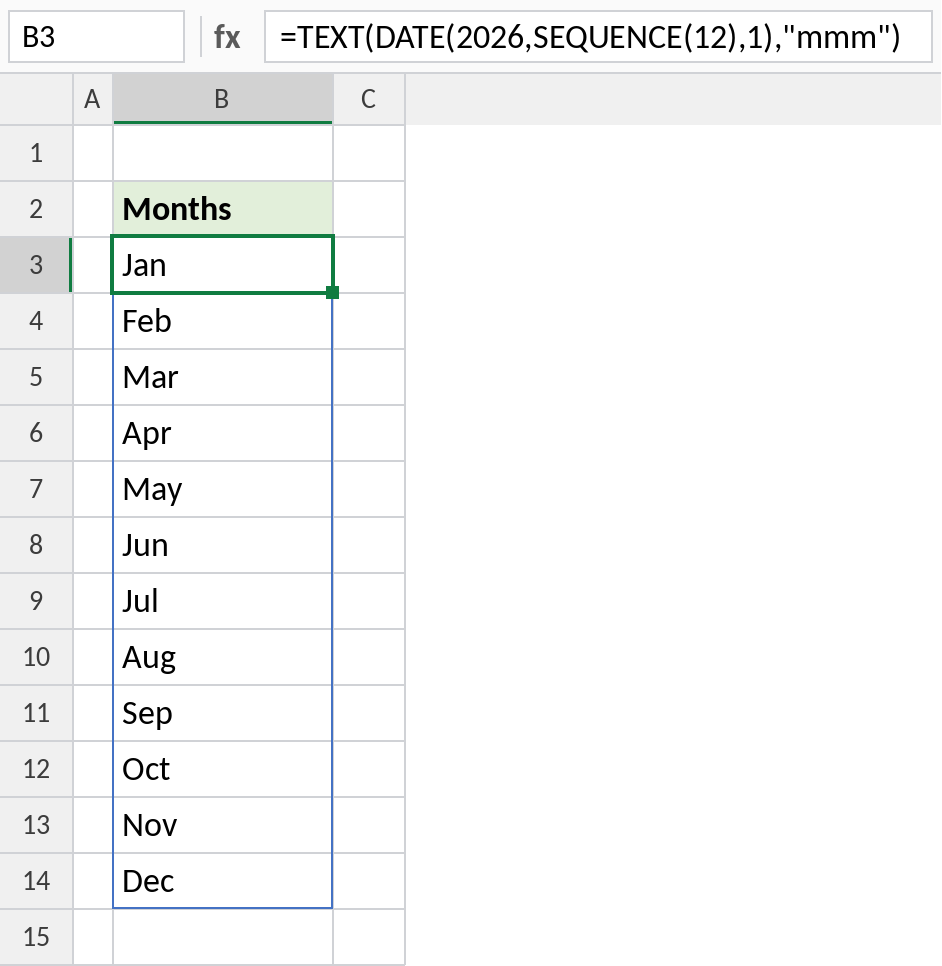Select row 3 header
The image size is (942, 966).
point(36,265)
